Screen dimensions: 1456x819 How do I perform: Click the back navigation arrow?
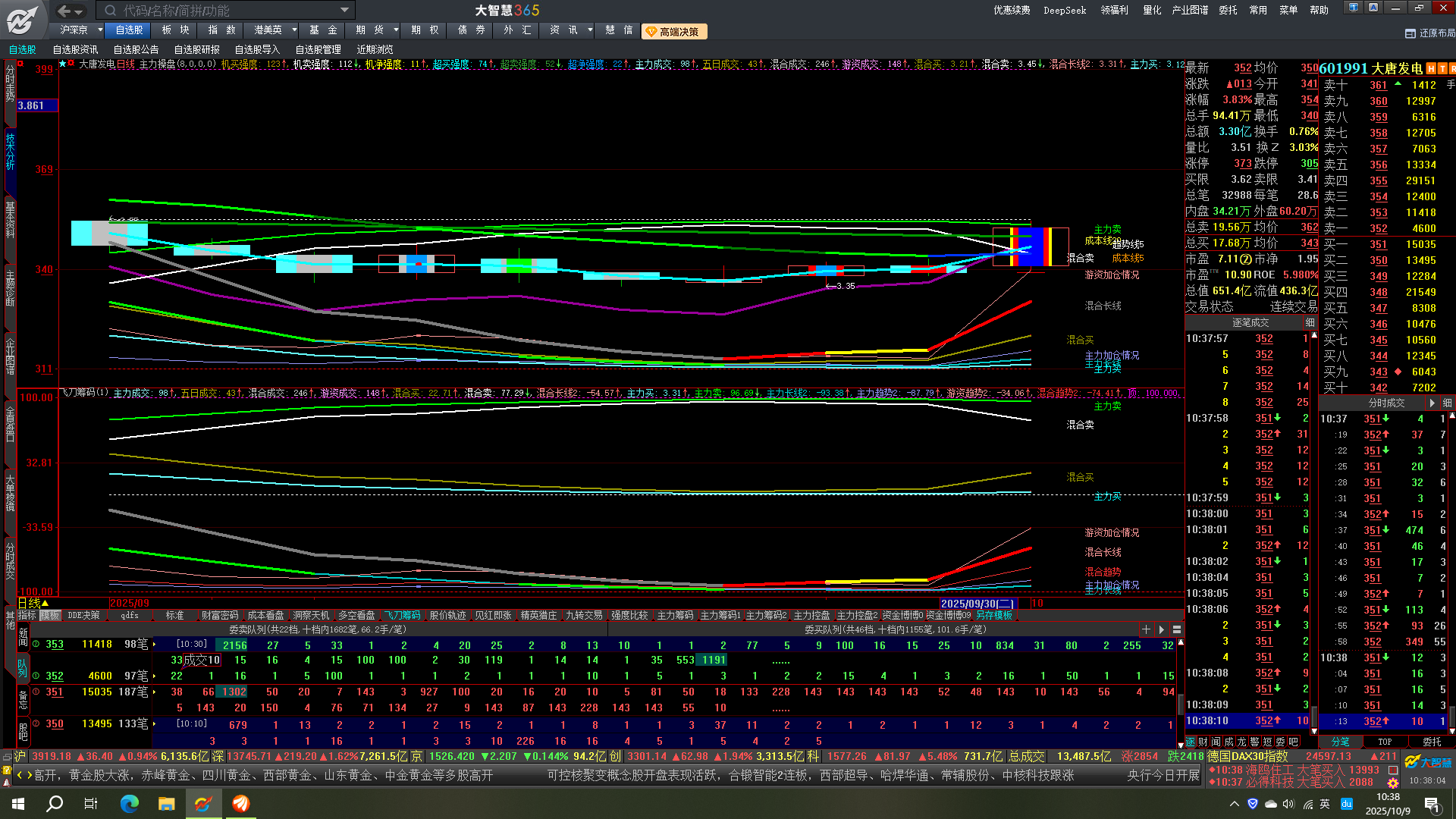[x=64, y=10]
